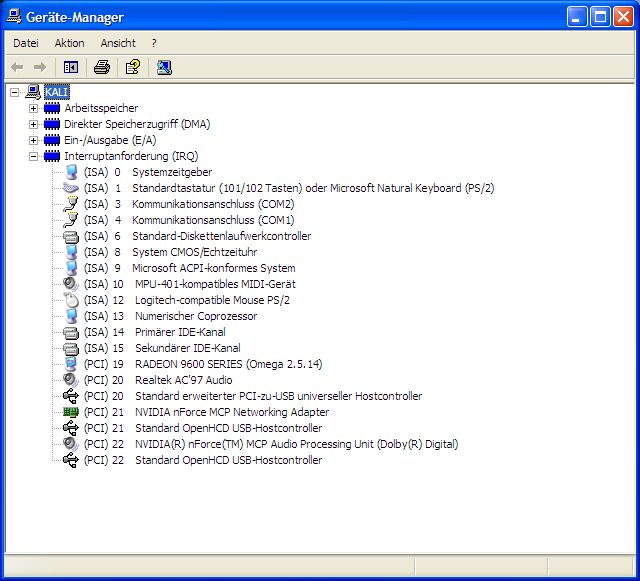Open the Properties/help toolbar icon

click(133, 67)
